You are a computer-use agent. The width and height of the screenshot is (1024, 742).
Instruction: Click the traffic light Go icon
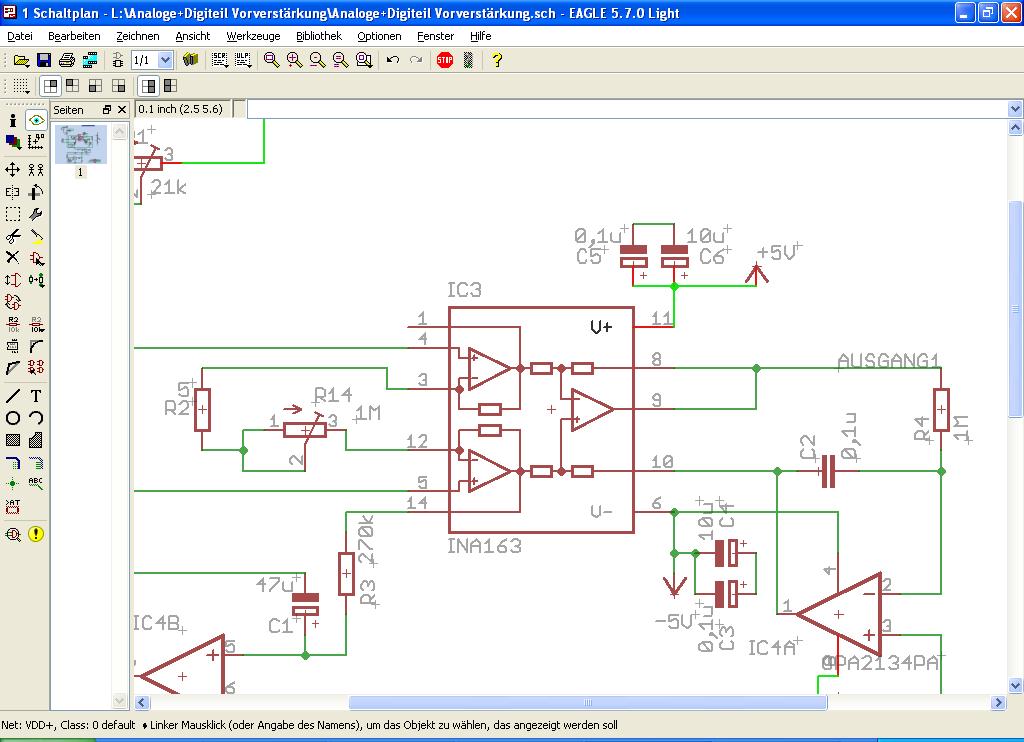[x=468, y=60]
